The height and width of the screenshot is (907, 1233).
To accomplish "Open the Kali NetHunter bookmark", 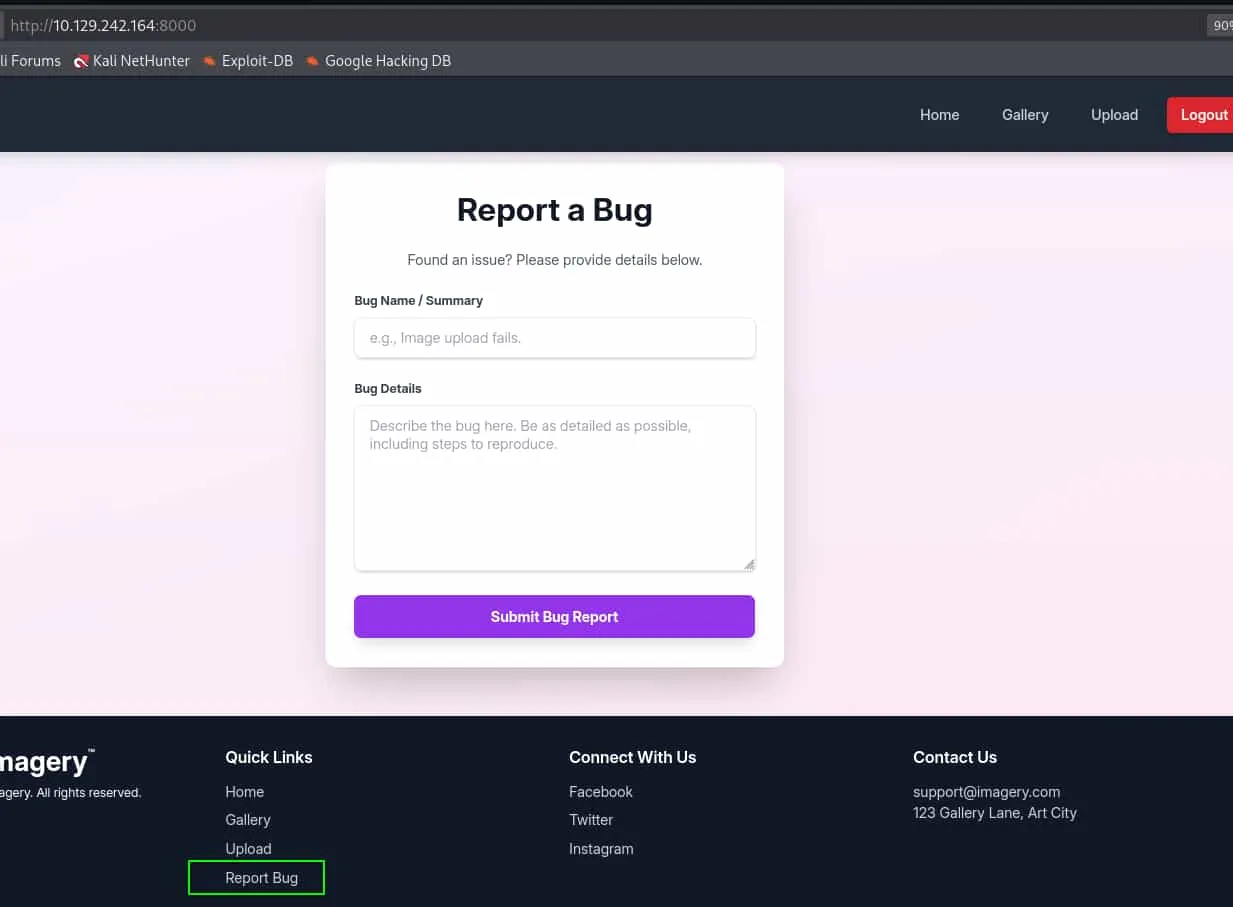I will point(131,61).
